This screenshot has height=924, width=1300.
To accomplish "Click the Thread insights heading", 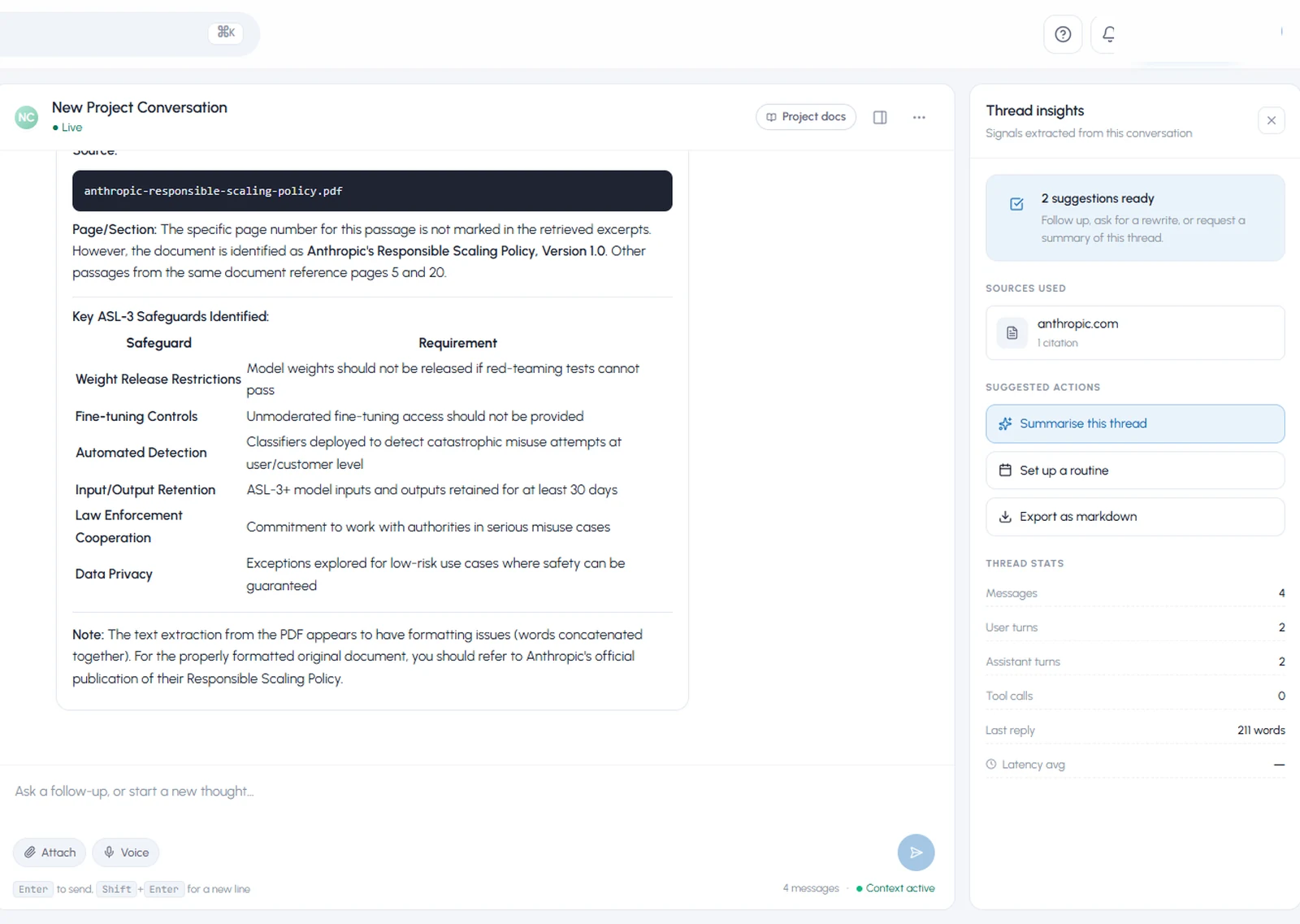I will coord(1035,111).
